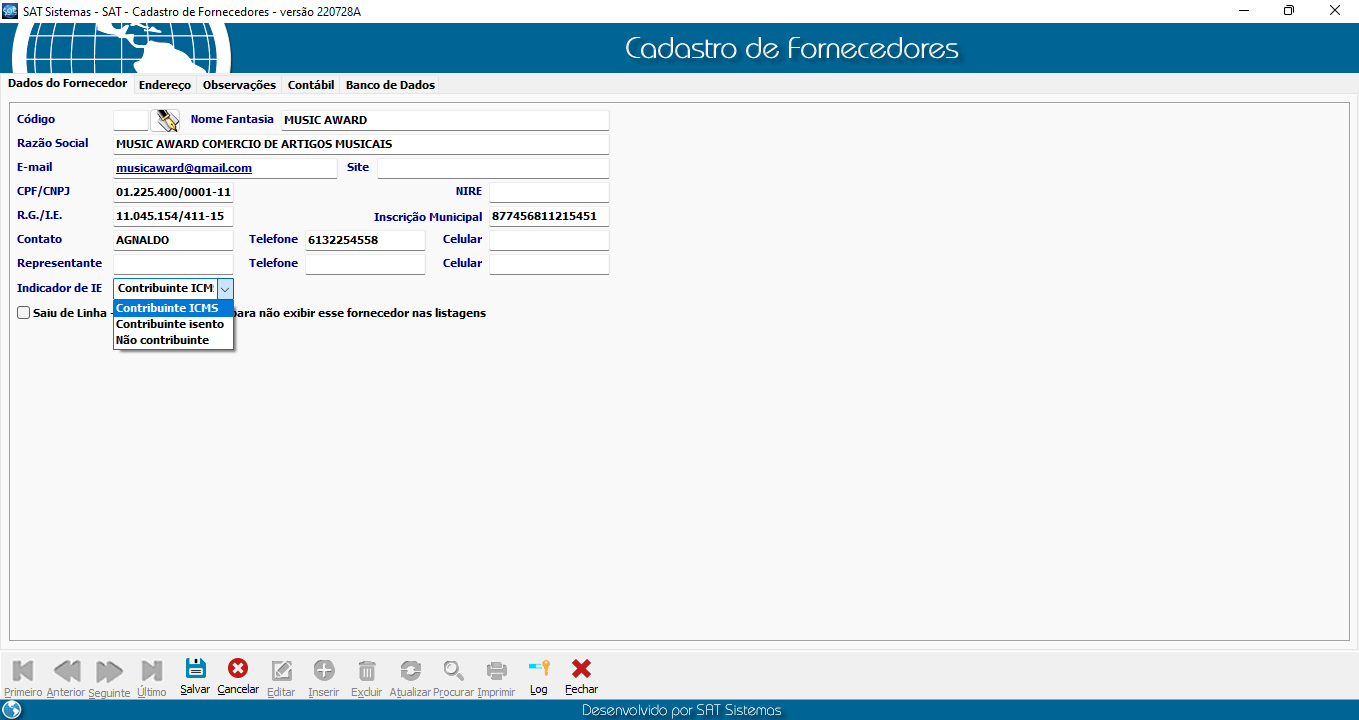Click the Excluir trash icon
The image size is (1359, 720).
pos(367,671)
